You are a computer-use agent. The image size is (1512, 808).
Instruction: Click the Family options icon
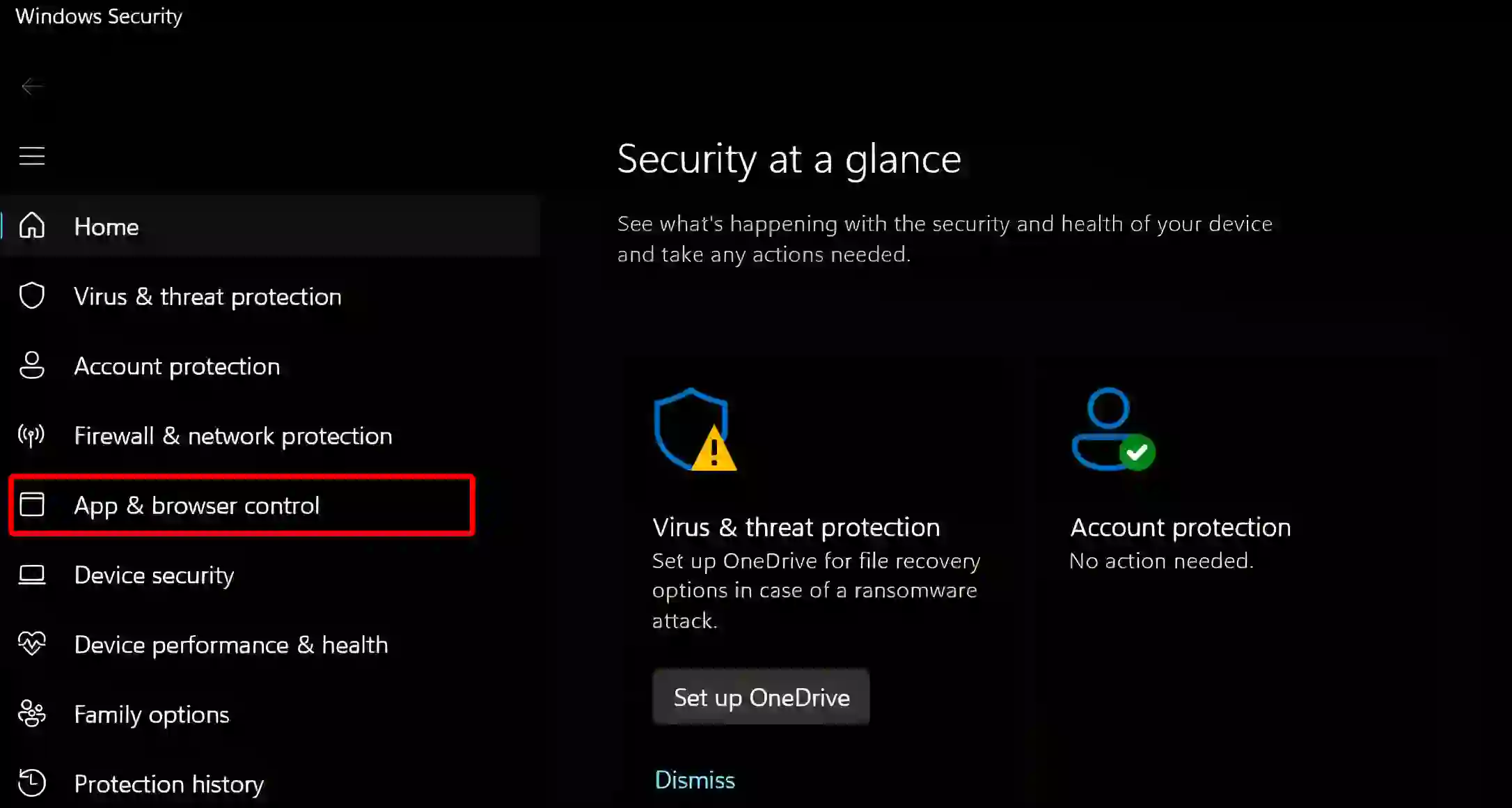pyautogui.click(x=32, y=713)
